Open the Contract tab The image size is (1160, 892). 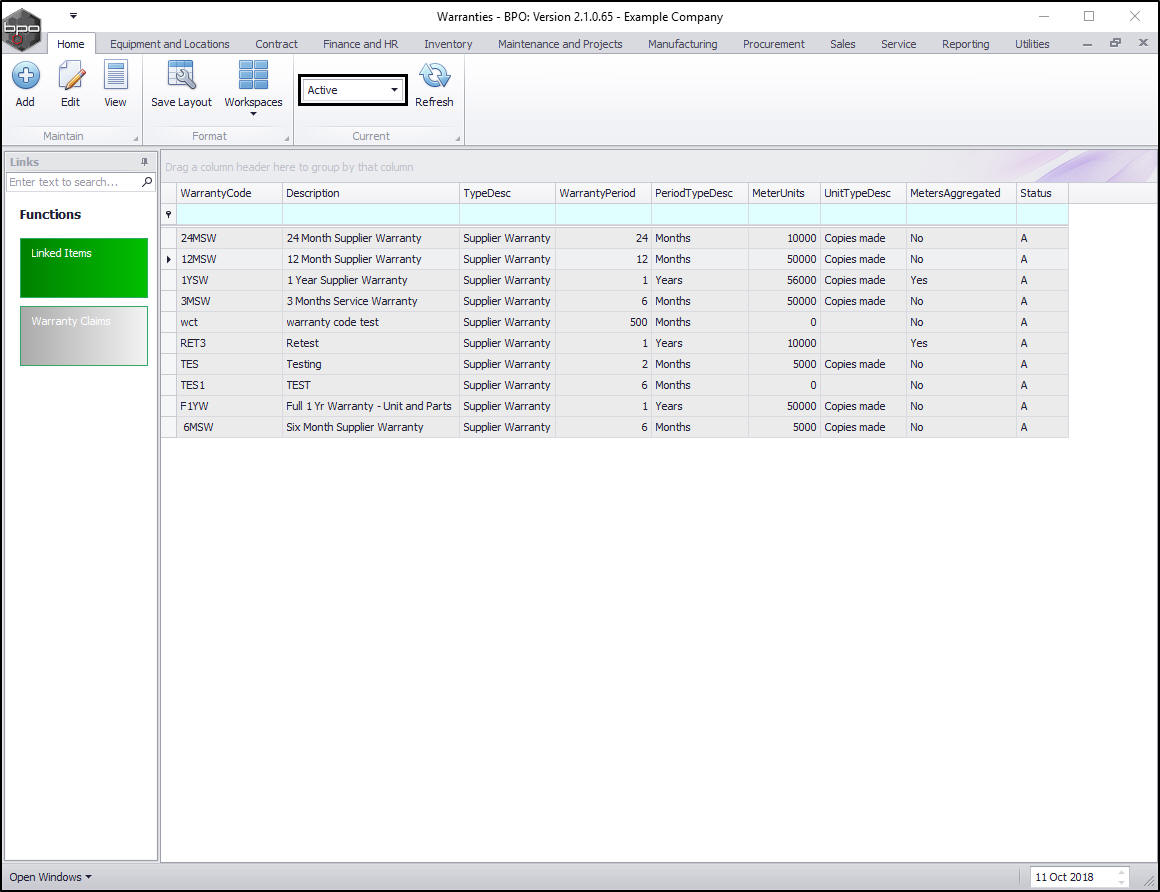coord(276,44)
